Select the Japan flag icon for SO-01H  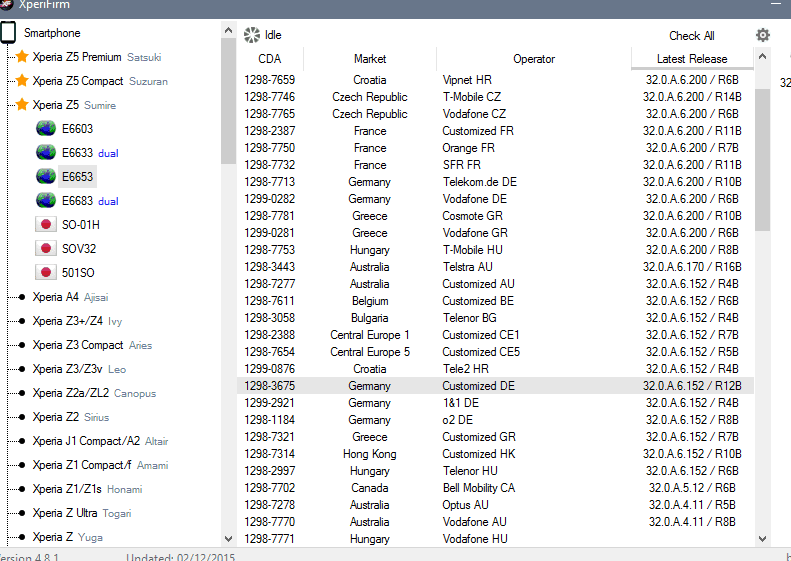click(x=45, y=225)
